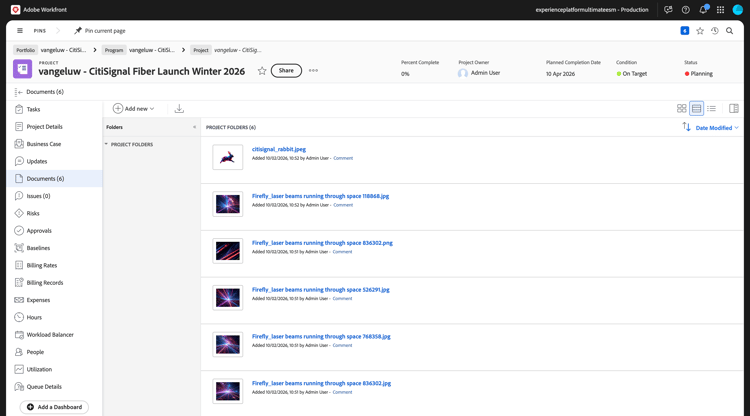Click the Billing Rates icon

coord(19,265)
